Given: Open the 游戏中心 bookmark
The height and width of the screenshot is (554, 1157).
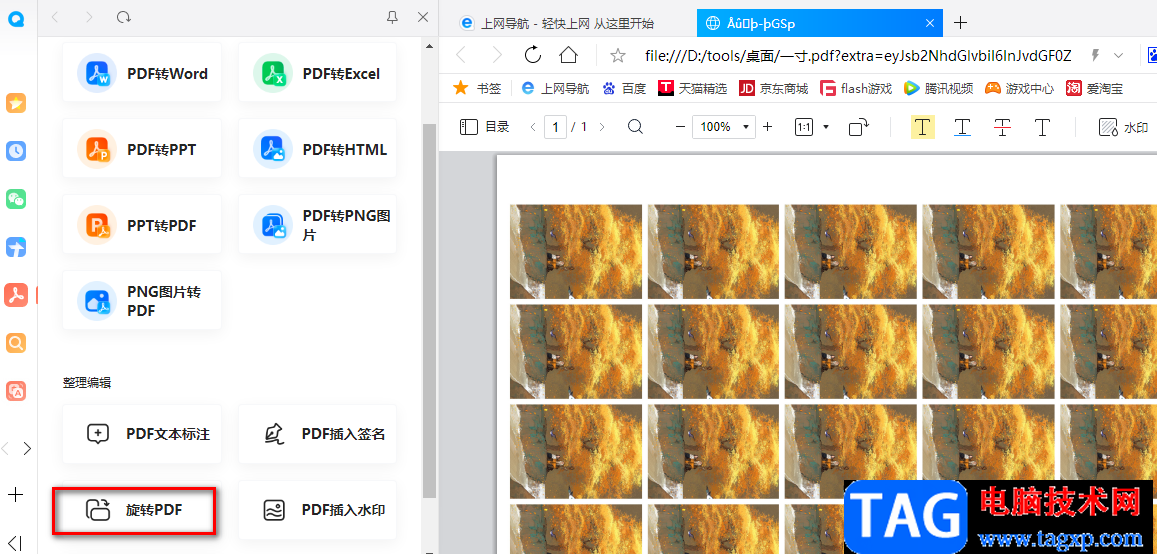Looking at the screenshot, I should 1020,89.
